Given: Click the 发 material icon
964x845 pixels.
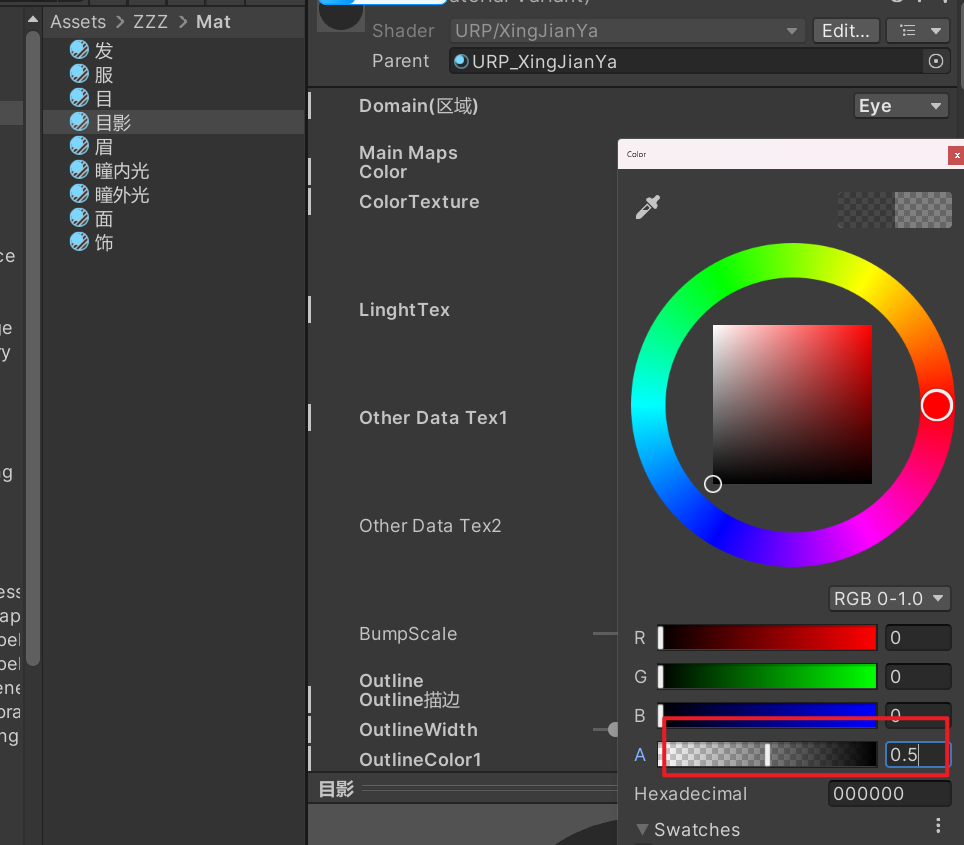Looking at the screenshot, I should [80, 50].
